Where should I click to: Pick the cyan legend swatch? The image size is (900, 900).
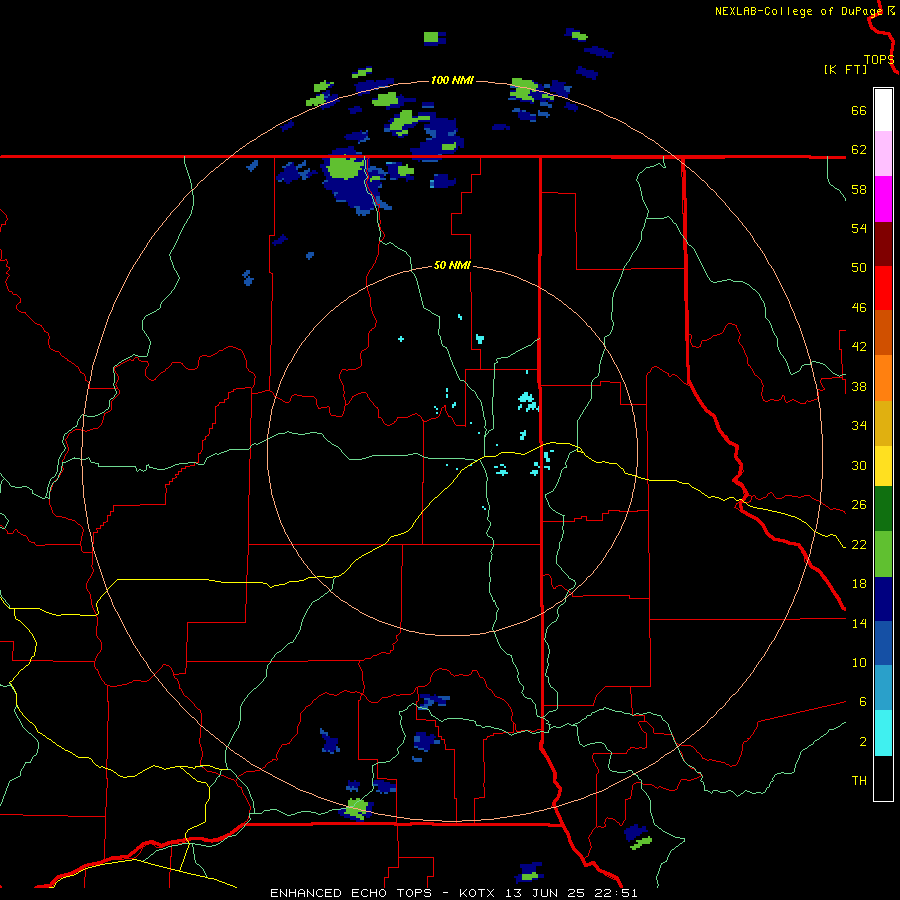tap(883, 733)
